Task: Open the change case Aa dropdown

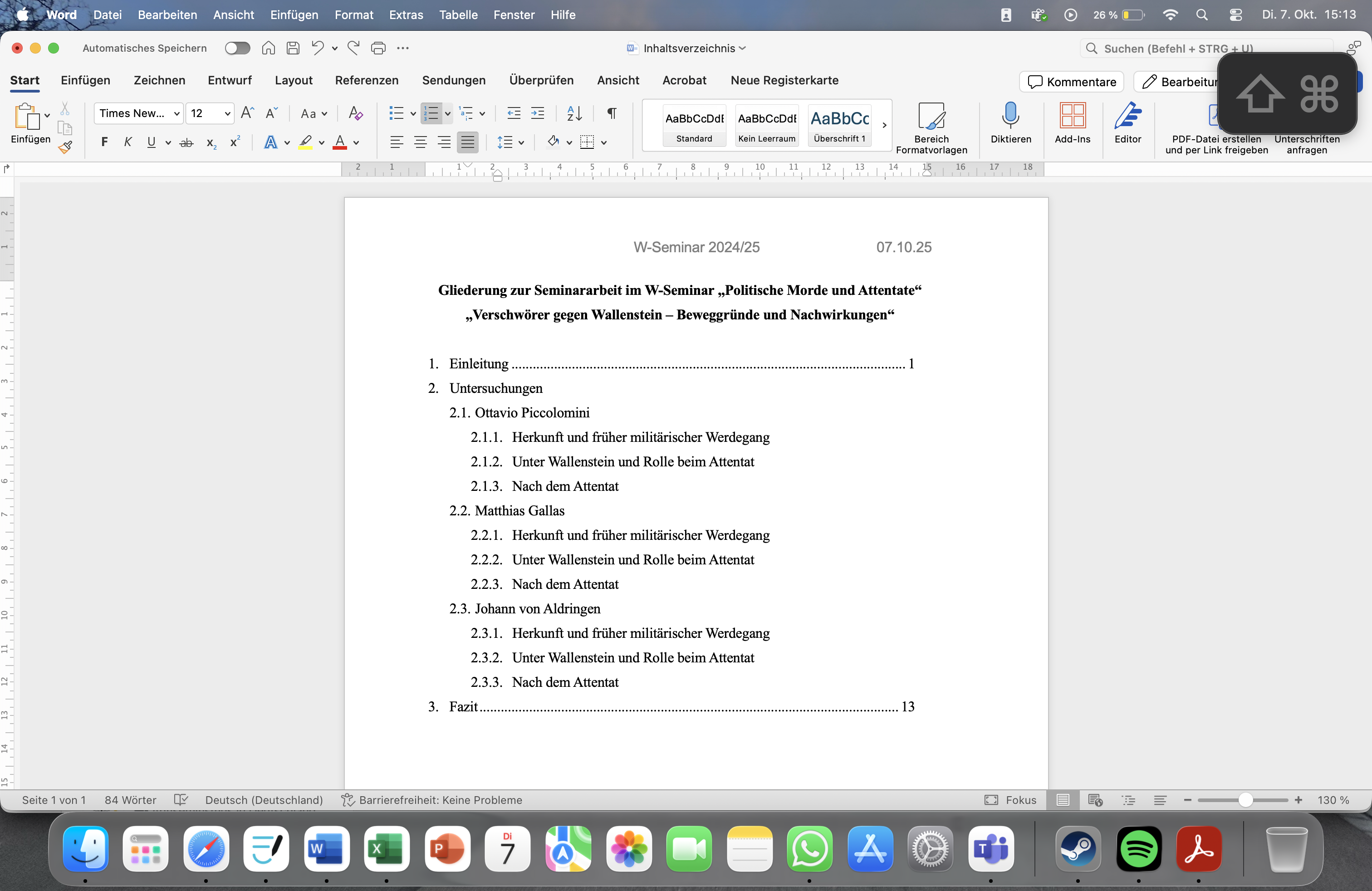Action: coord(314,113)
